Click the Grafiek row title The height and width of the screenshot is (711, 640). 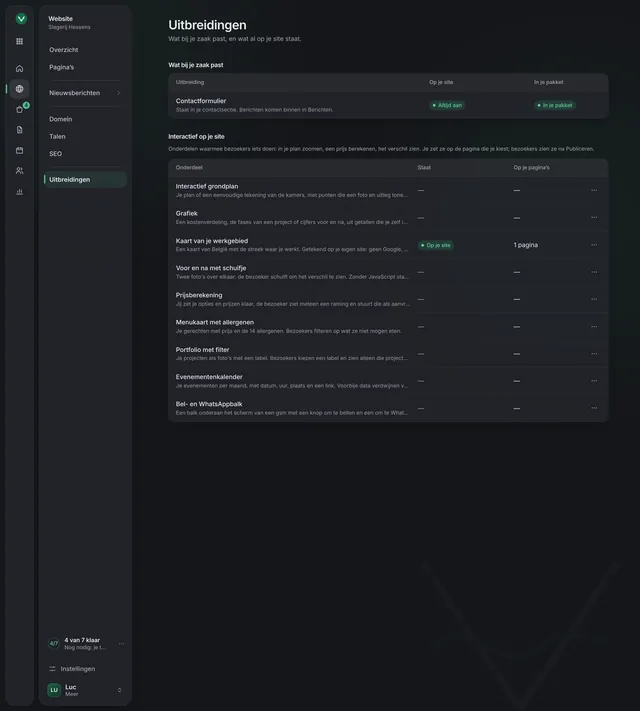click(186, 213)
